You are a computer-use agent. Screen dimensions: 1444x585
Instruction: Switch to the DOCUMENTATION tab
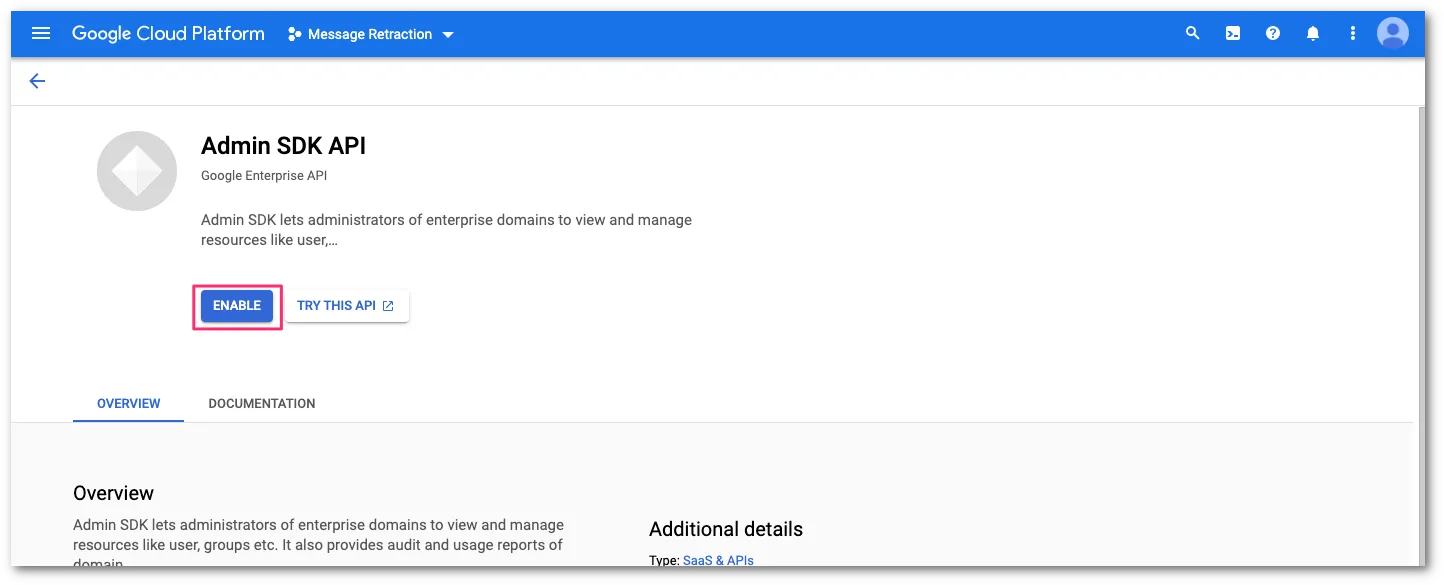261,403
